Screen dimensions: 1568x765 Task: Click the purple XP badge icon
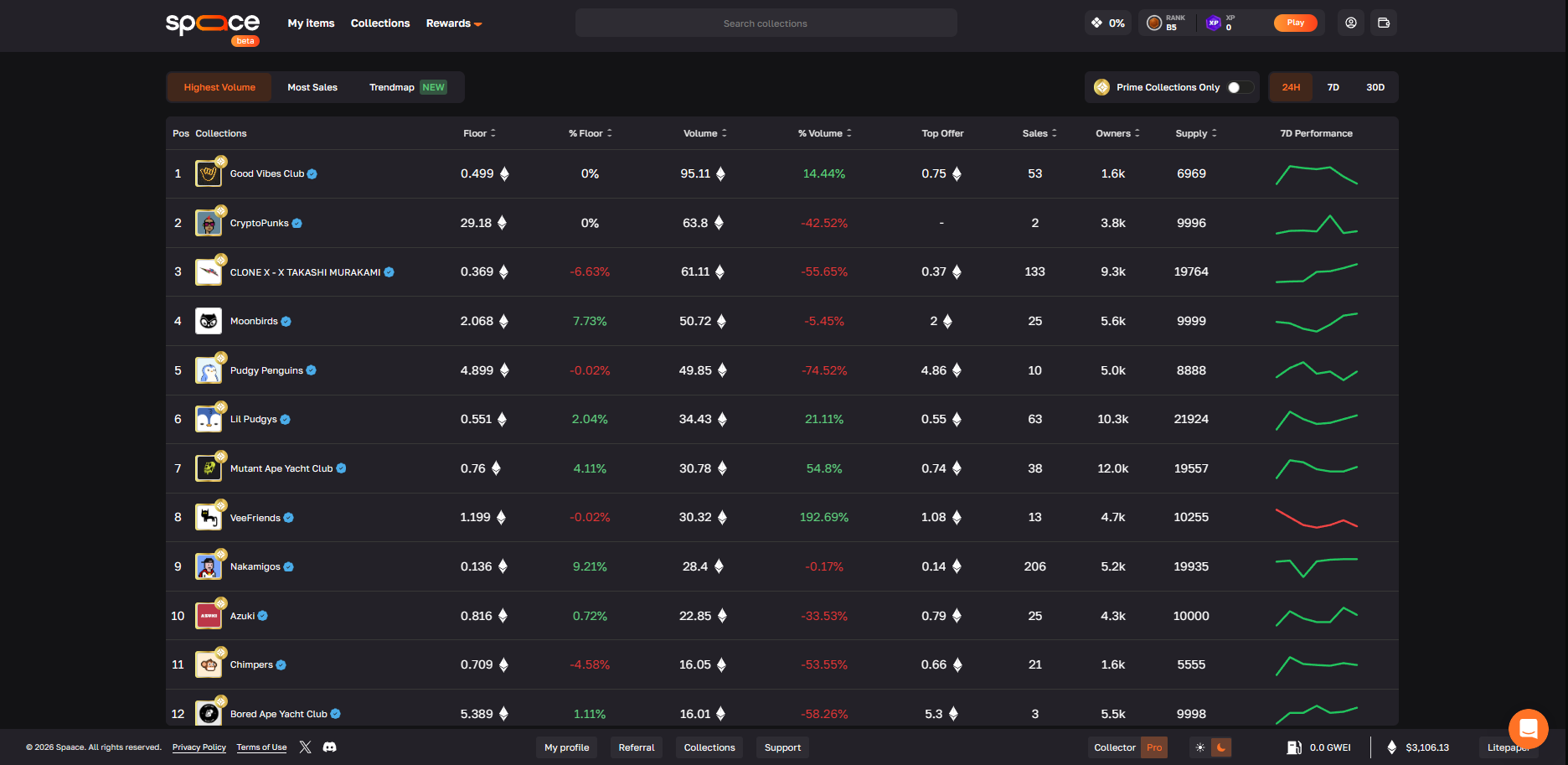tap(1213, 23)
